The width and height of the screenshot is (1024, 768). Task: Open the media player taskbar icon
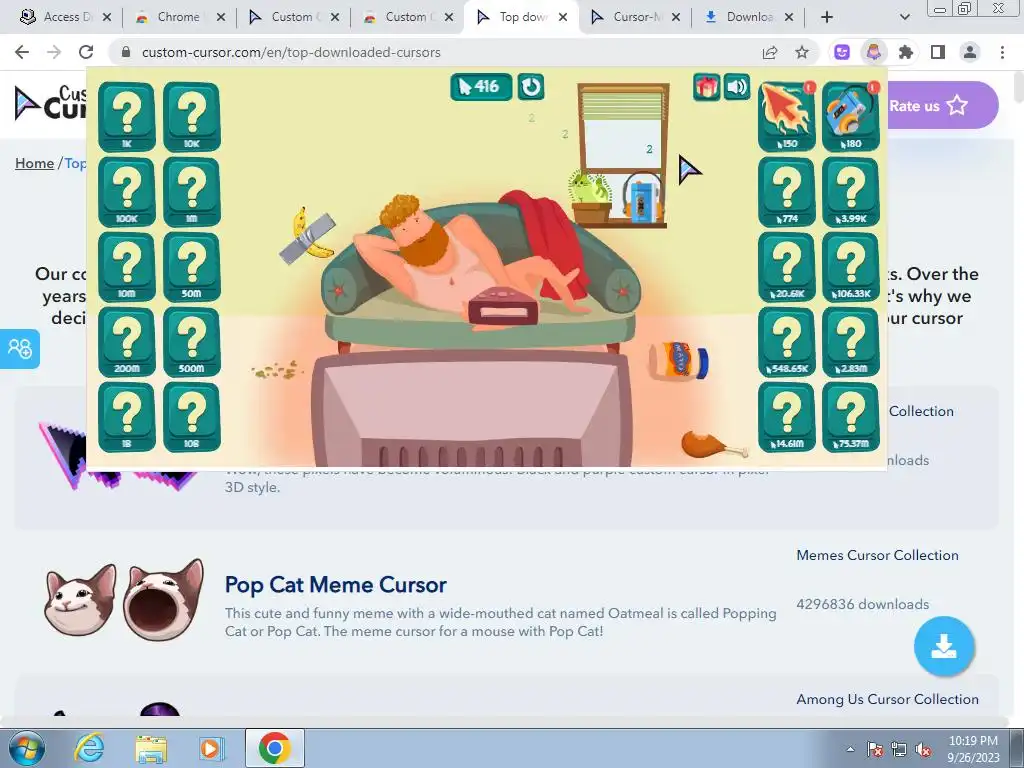click(212, 748)
